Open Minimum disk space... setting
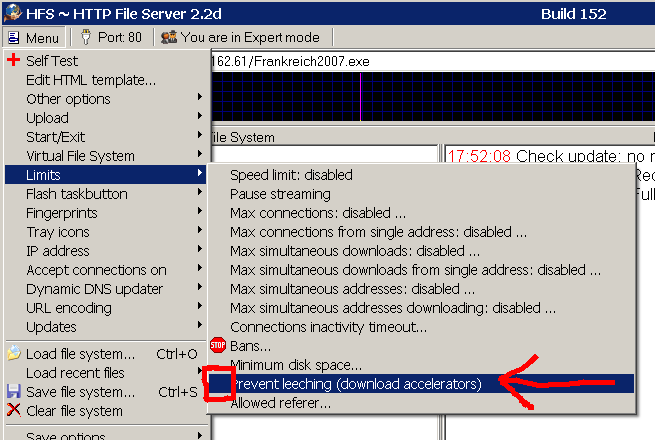Image resolution: width=655 pixels, height=440 pixels. coord(421,365)
